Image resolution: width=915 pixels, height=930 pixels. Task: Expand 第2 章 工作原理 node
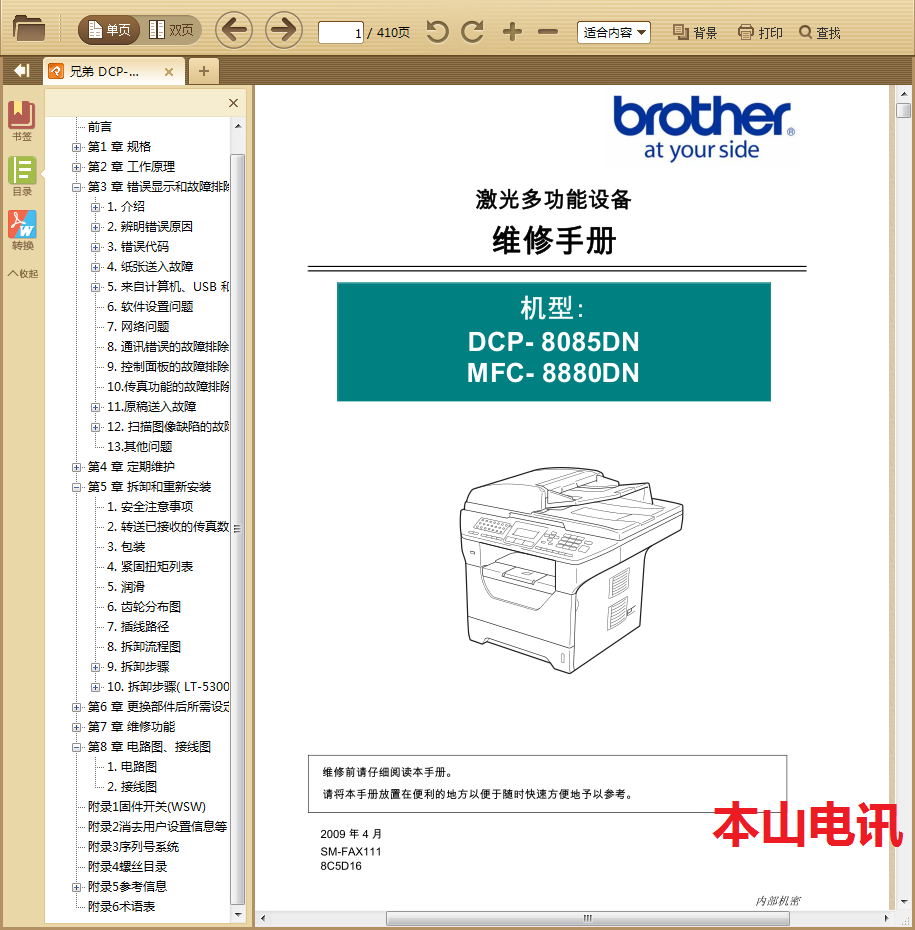(76, 167)
